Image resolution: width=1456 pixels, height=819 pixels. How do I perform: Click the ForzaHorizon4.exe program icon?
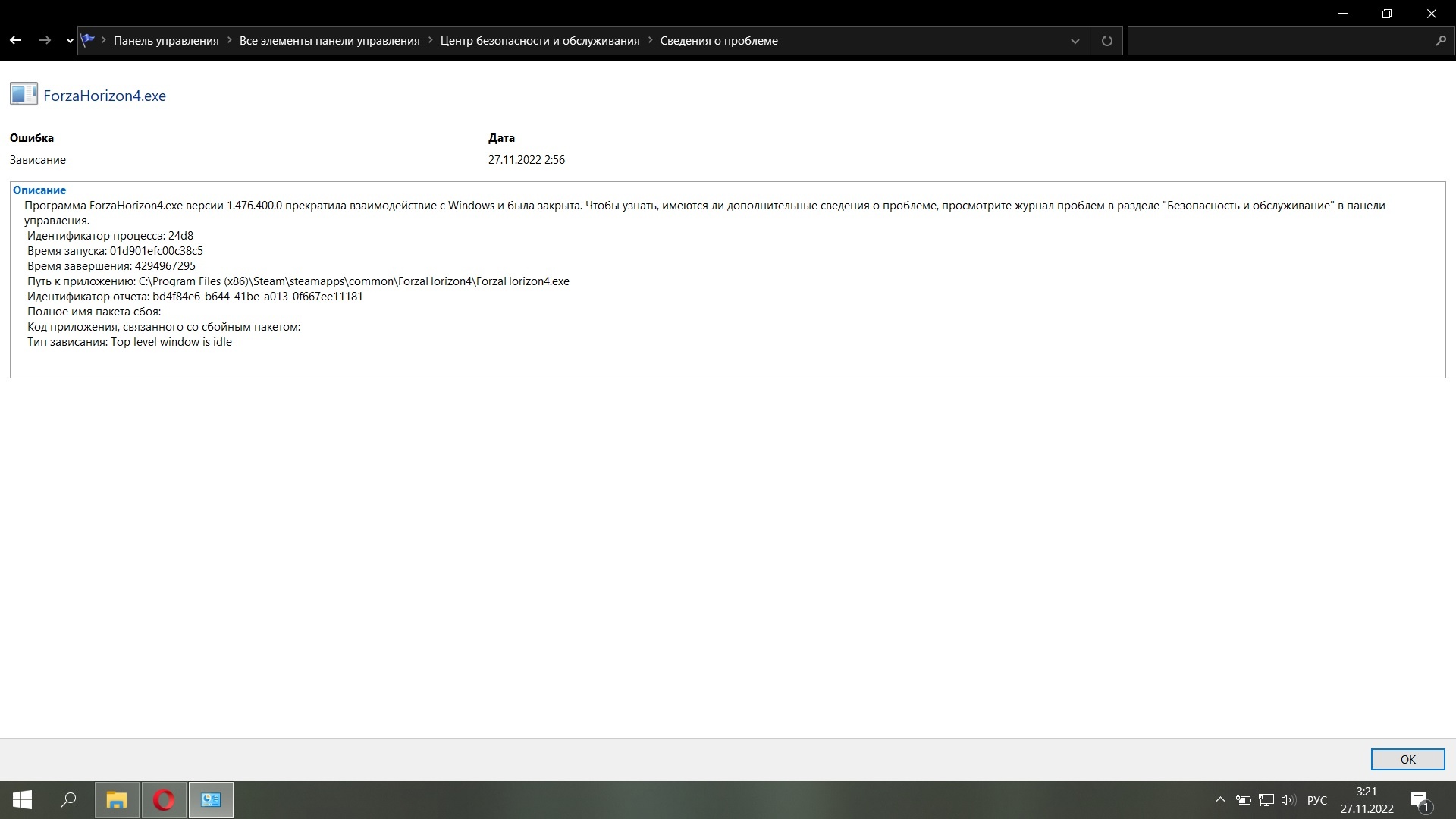tap(24, 94)
